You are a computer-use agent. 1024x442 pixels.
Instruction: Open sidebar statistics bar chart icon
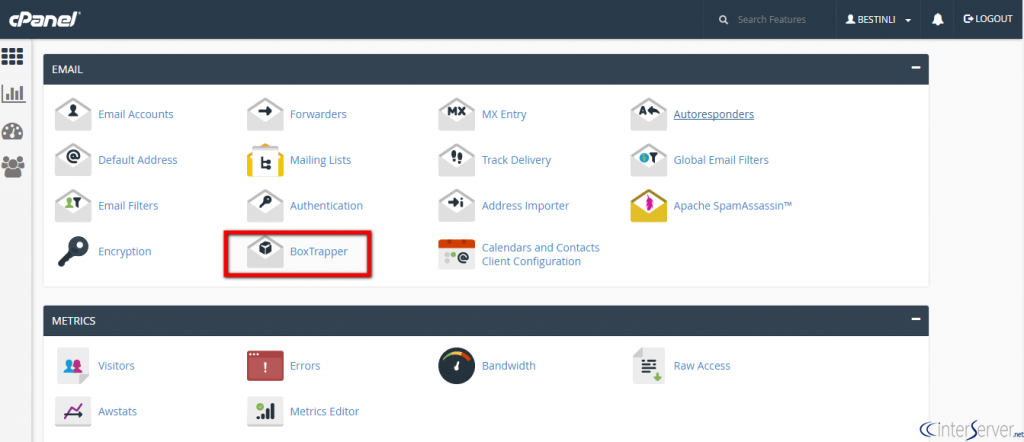tap(13, 94)
